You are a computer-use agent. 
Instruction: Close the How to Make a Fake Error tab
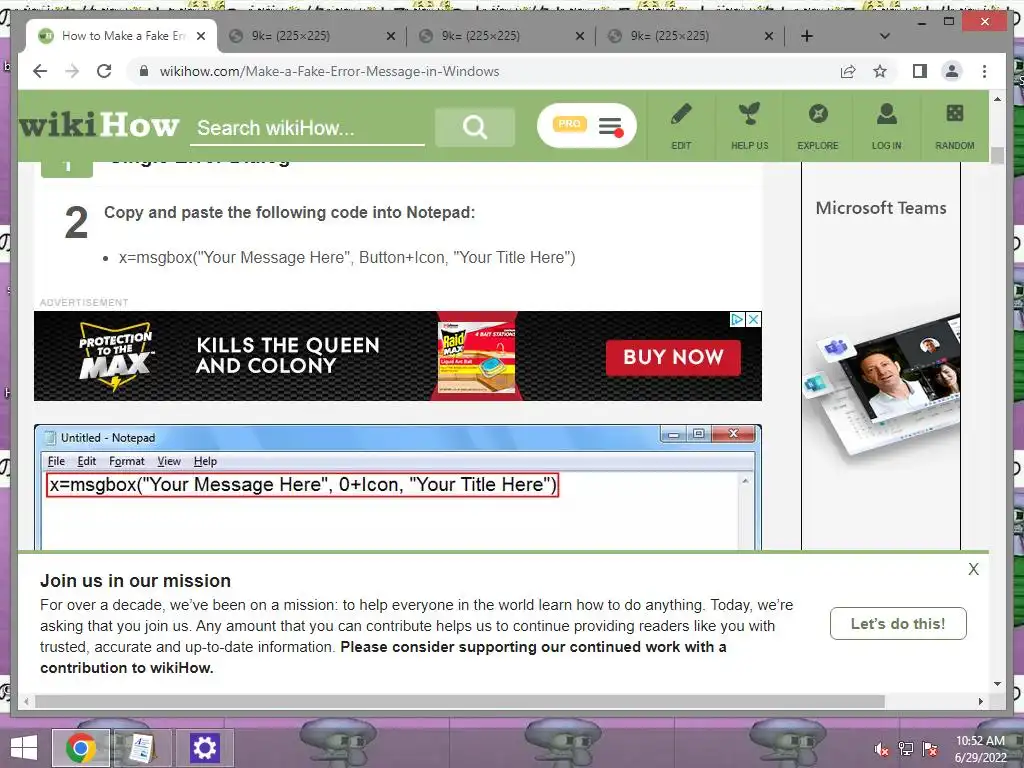[201, 36]
